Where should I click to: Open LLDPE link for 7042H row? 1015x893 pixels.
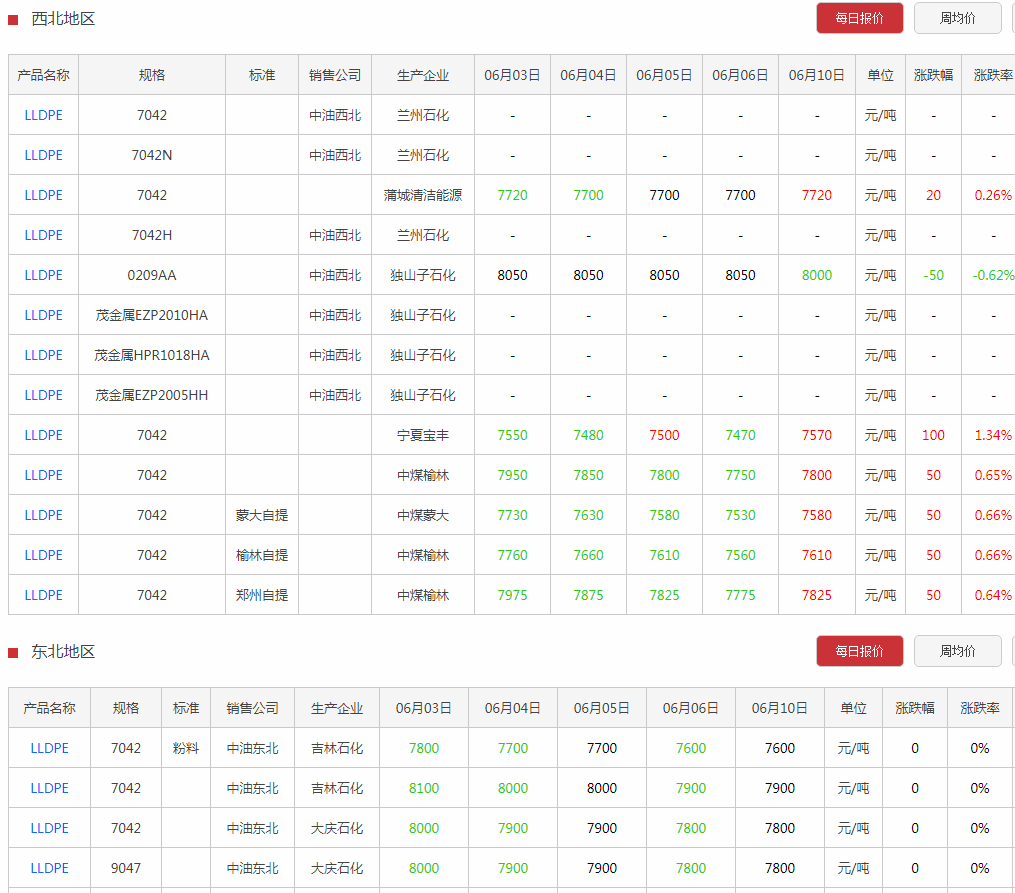point(43,236)
